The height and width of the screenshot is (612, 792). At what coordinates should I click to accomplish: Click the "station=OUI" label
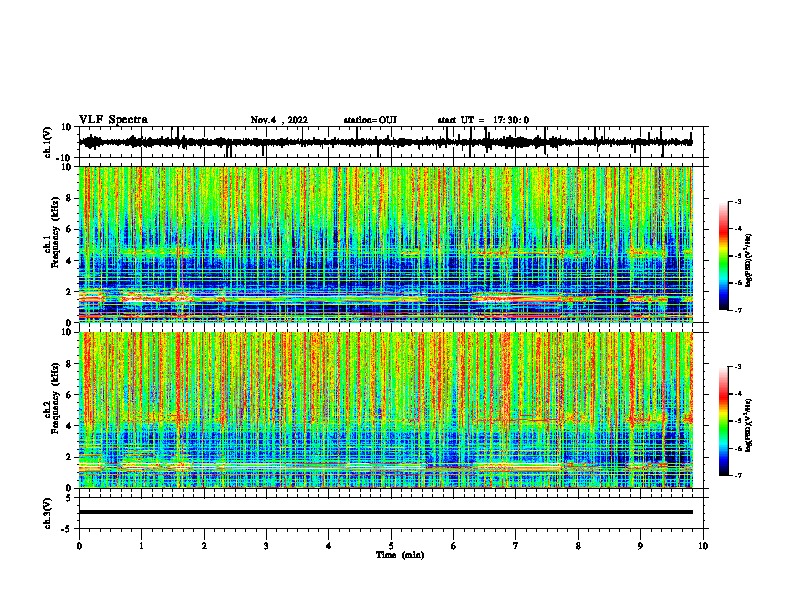(370, 120)
